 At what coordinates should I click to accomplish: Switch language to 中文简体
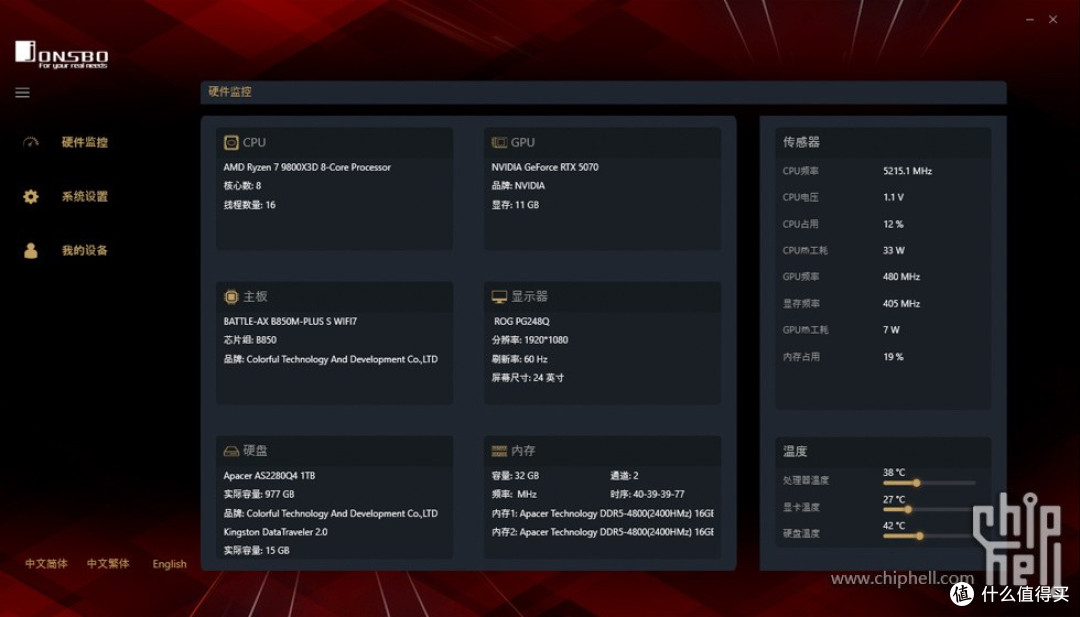(x=46, y=563)
